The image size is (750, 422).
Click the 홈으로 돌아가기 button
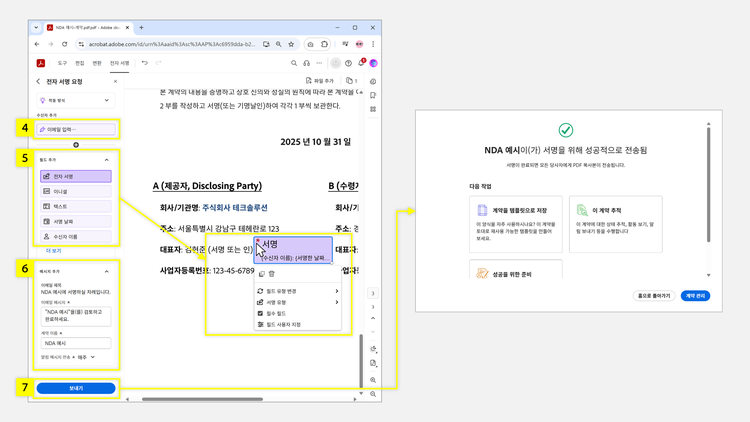pos(654,296)
